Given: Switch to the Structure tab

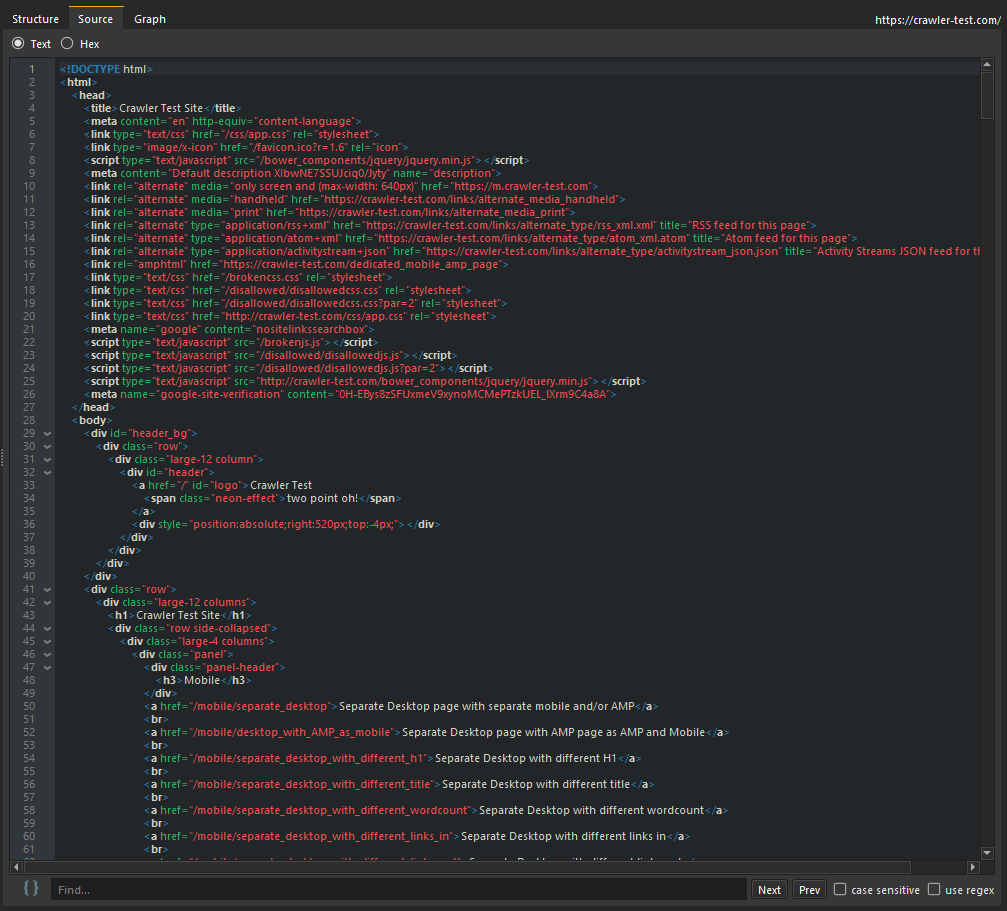Looking at the screenshot, I should [35, 19].
